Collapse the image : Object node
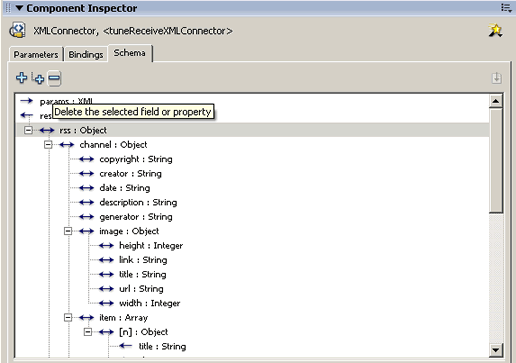The image size is (516, 363). tap(68, 231)
